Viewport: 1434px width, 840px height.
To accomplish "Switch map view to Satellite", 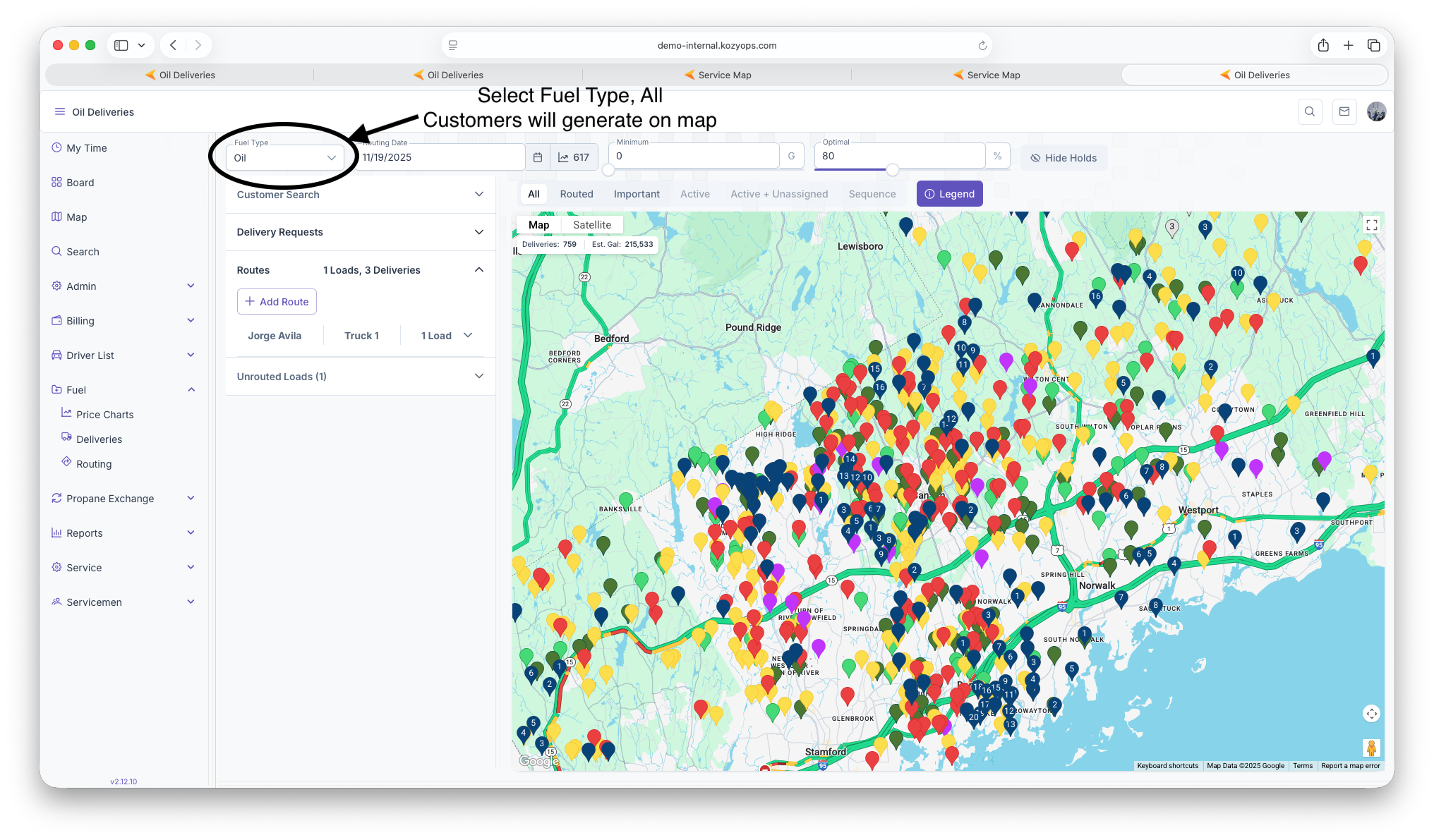I will tap(591, 225).
